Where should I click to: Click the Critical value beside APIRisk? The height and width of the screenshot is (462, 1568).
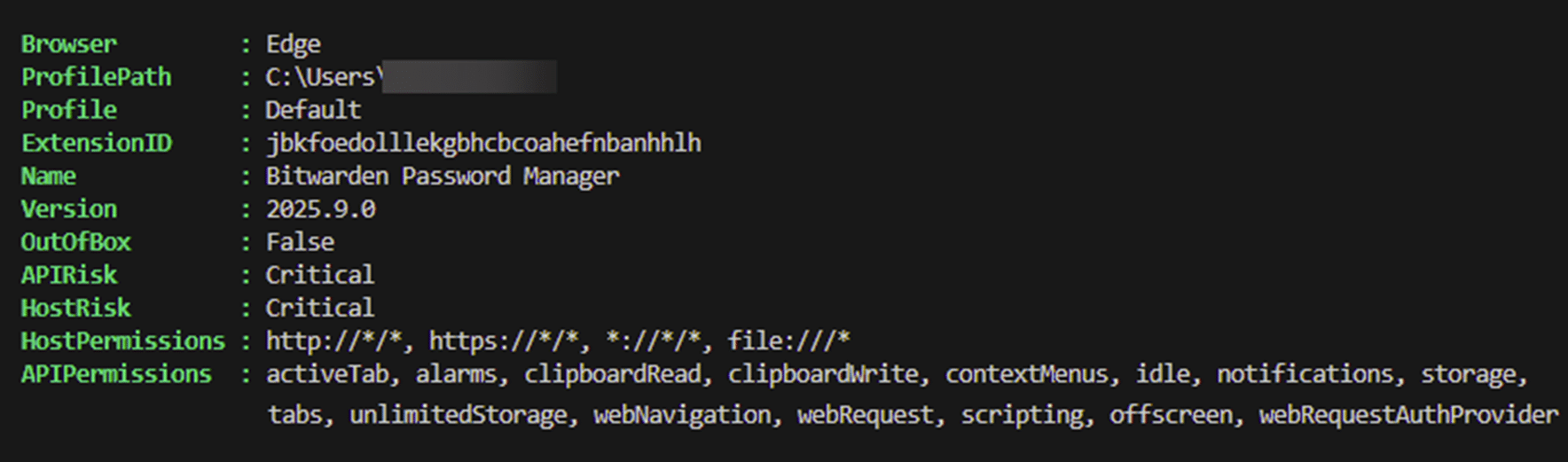point(319,275)
